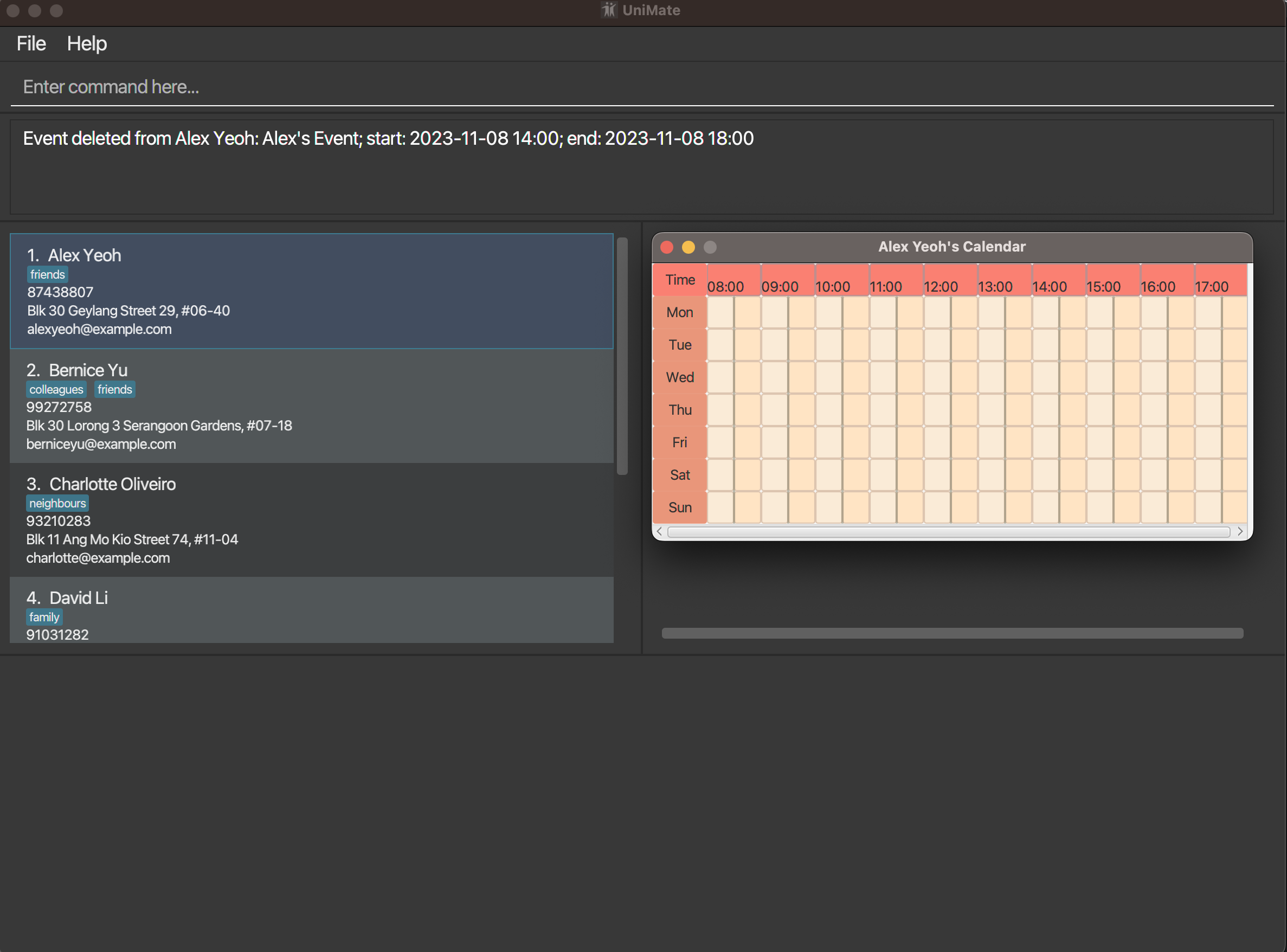Click the Alex Yeoh's Calendar title bar
This screenshot has height=952, width=1287.
tap(952, 247)
